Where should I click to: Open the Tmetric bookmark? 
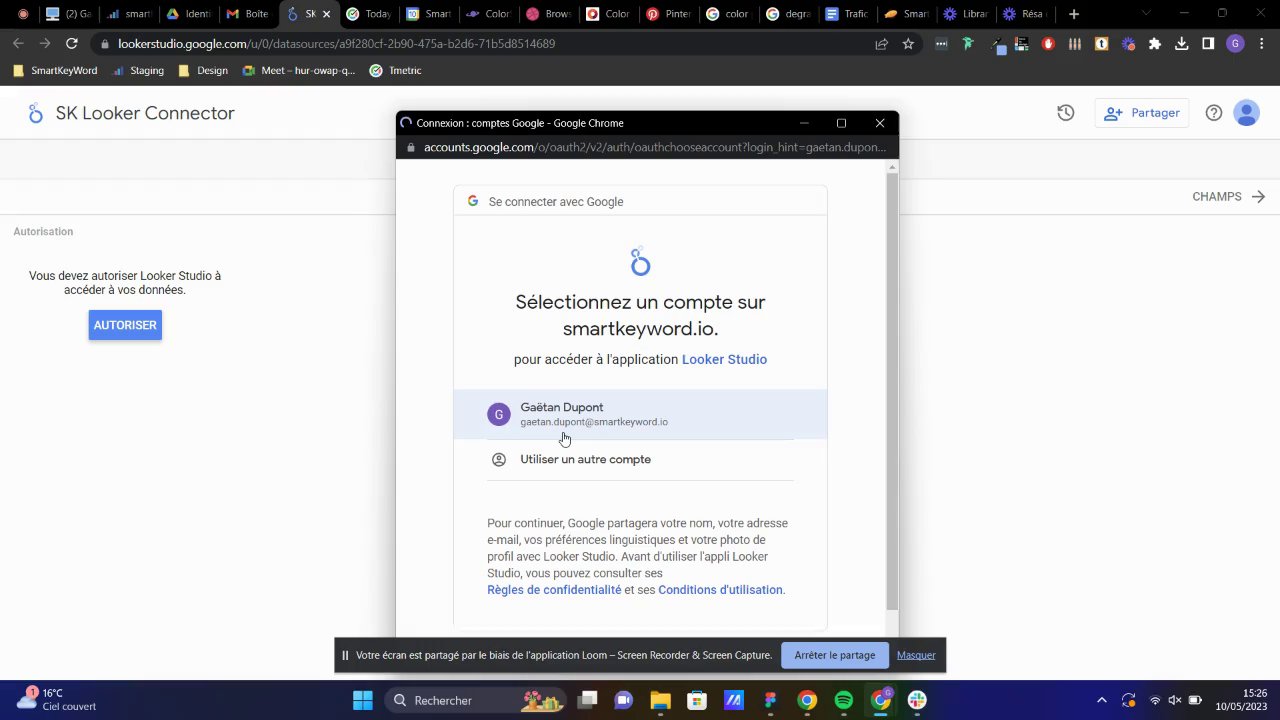[x=396, y=71]
